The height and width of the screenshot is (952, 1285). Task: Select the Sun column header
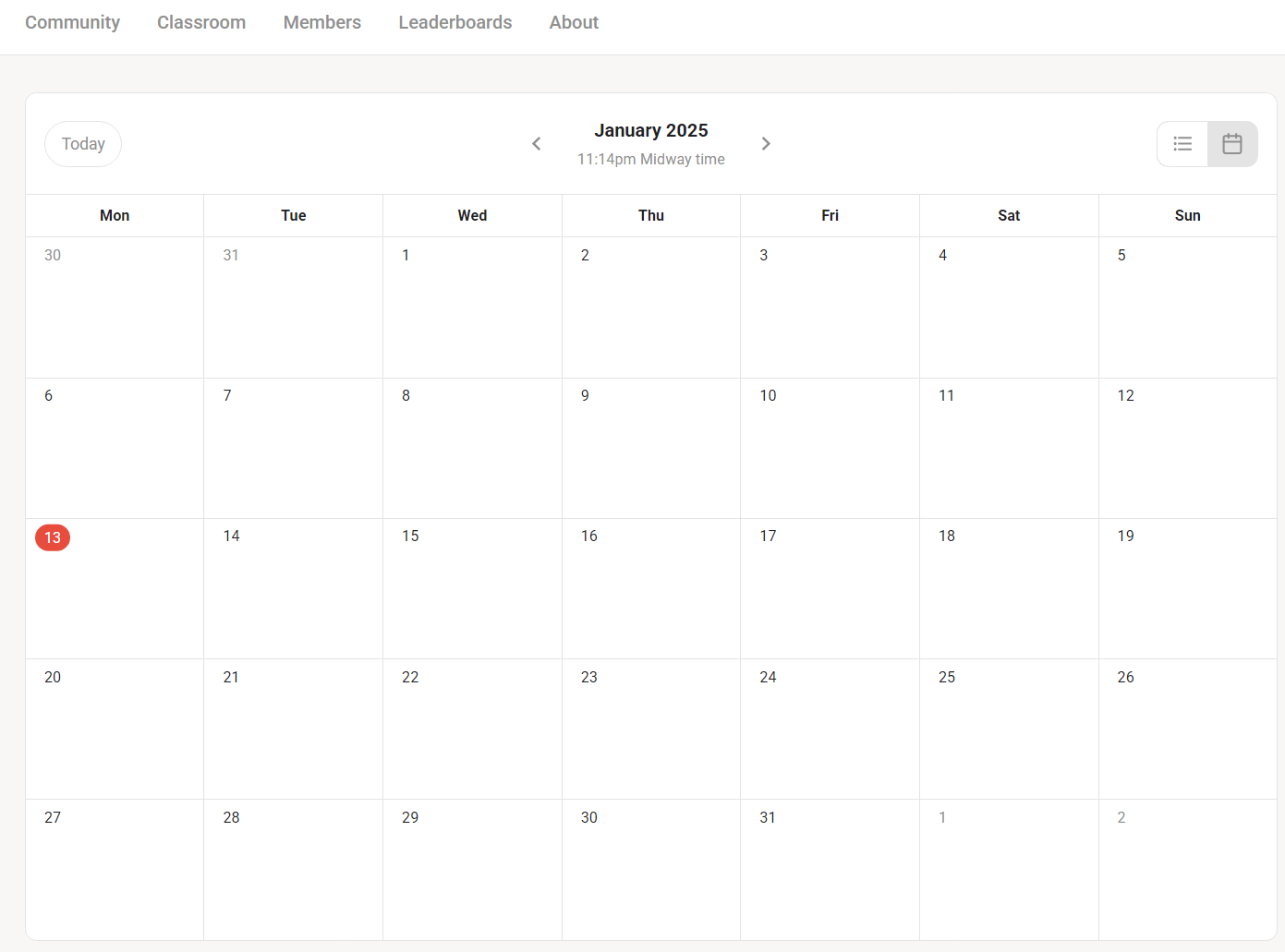(x=1187, y=215)
